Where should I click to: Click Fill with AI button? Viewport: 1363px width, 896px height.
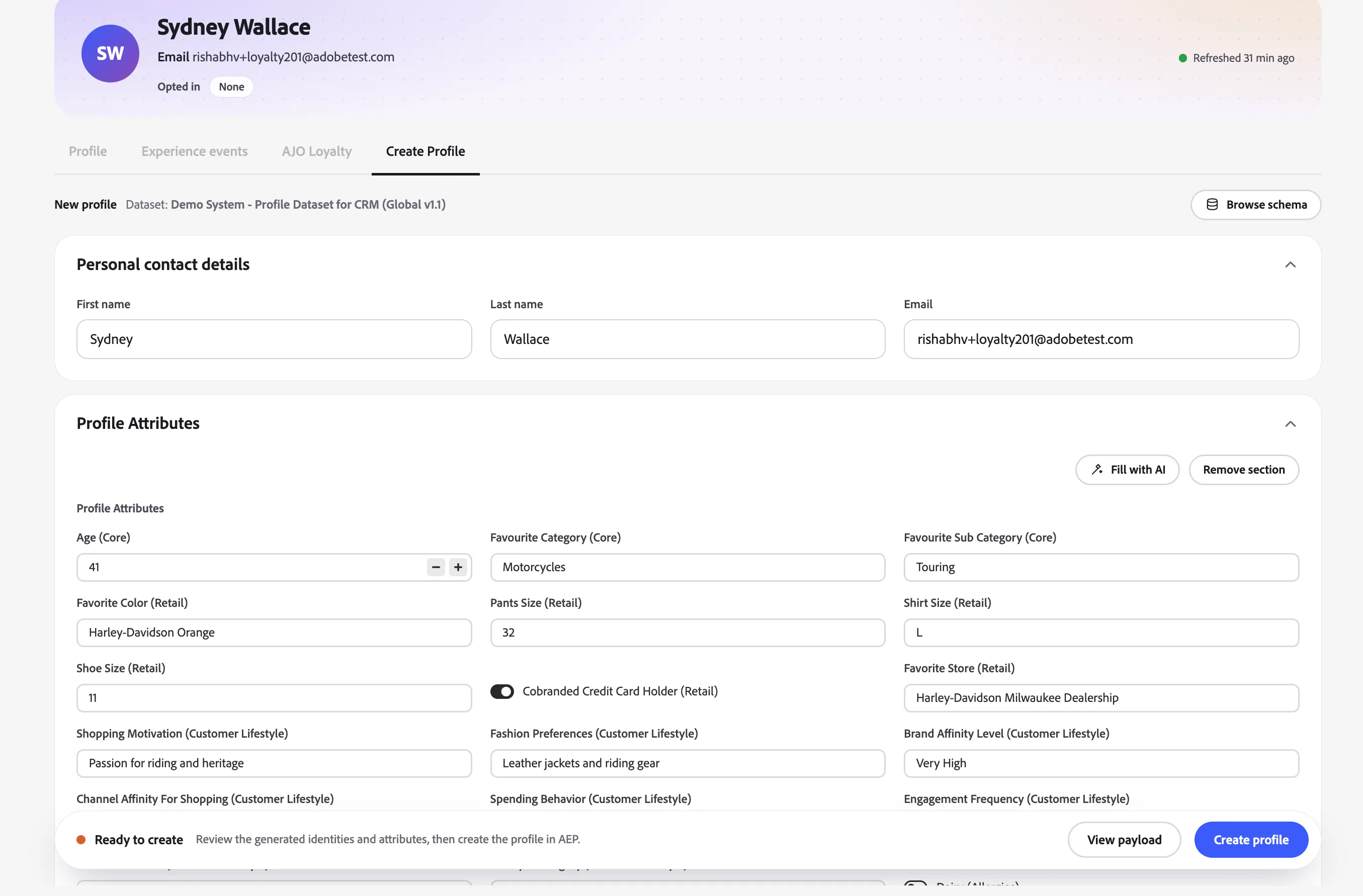tap(1127, 470)
